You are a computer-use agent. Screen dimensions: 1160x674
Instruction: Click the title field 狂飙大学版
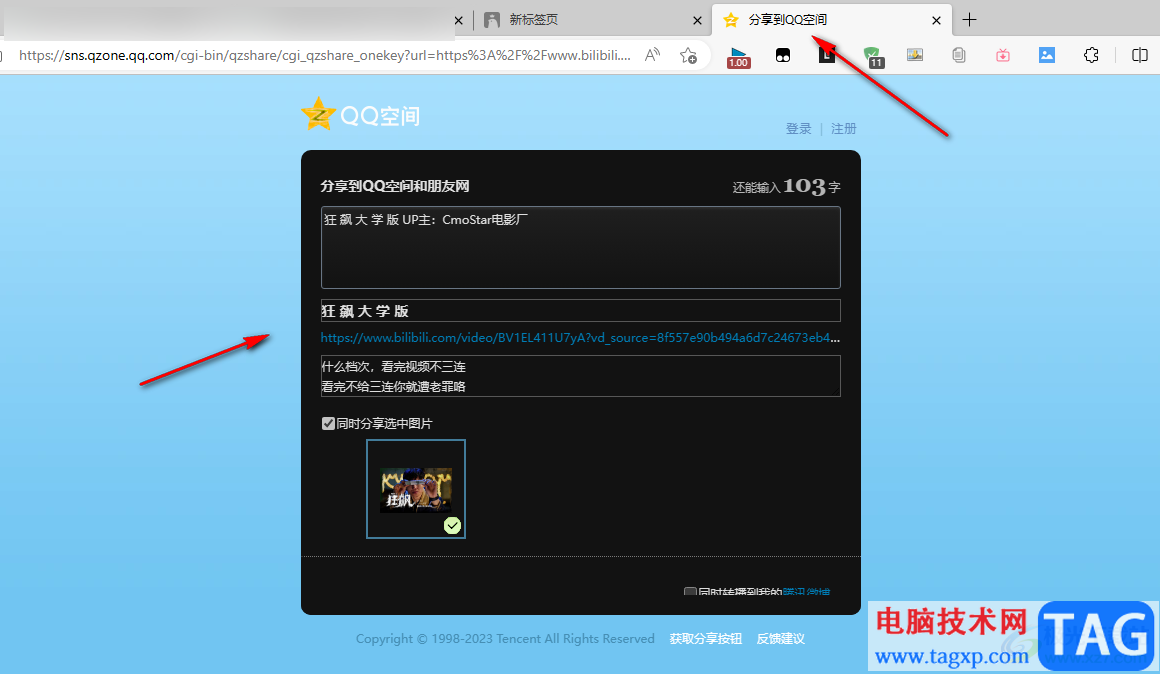[581, 311]
